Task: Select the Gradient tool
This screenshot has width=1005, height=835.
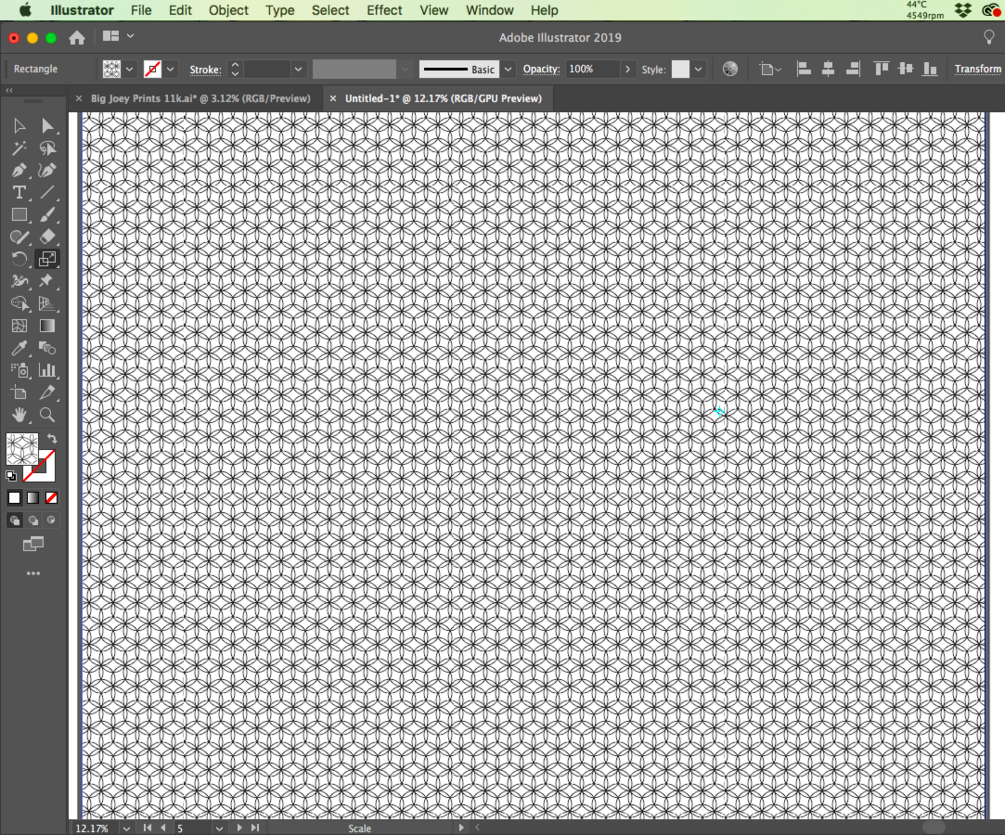Action: coord(47,326)
